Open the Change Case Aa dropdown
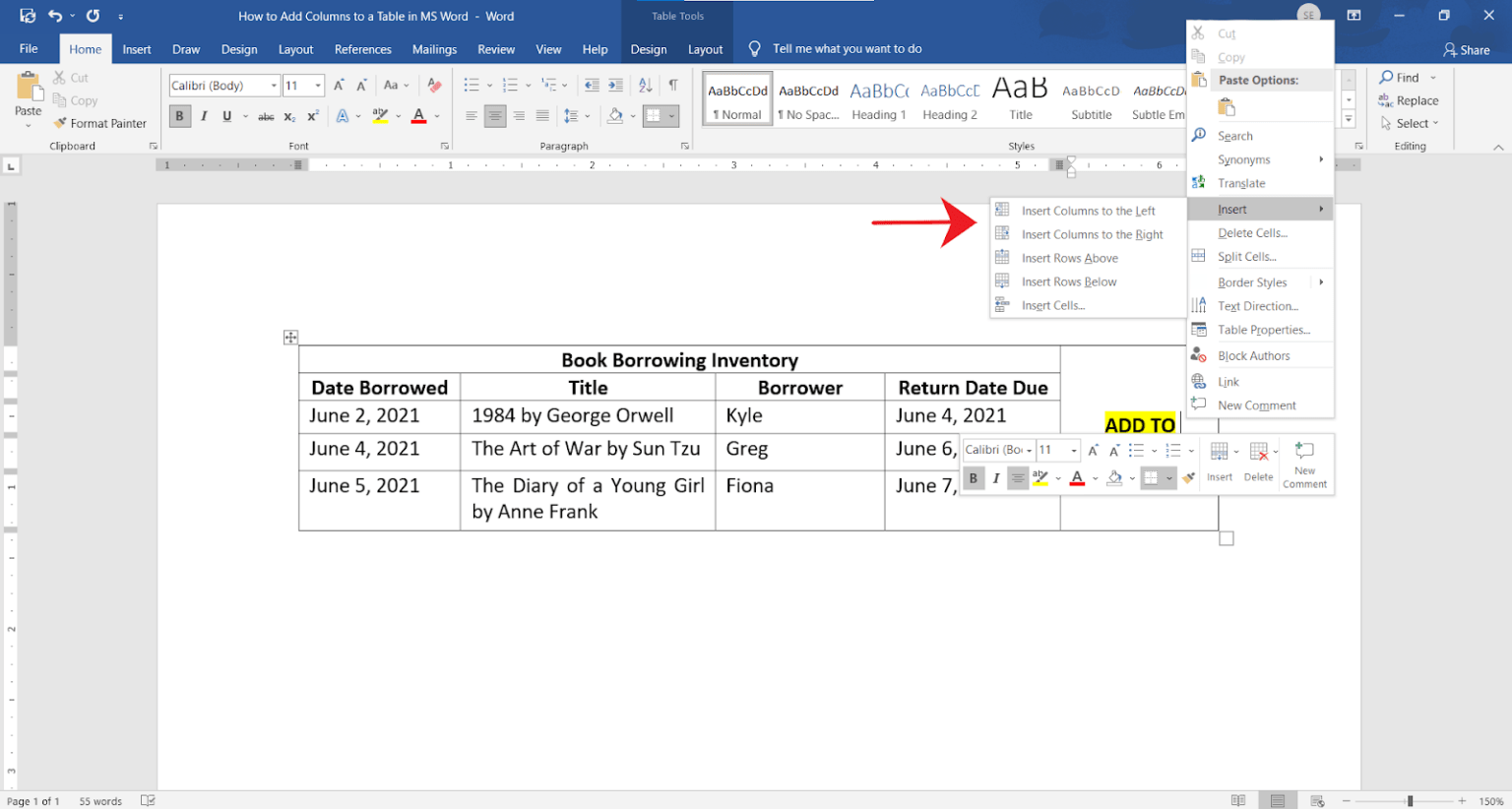Screen dimensions: 1512x809 [x=396, y=86]
